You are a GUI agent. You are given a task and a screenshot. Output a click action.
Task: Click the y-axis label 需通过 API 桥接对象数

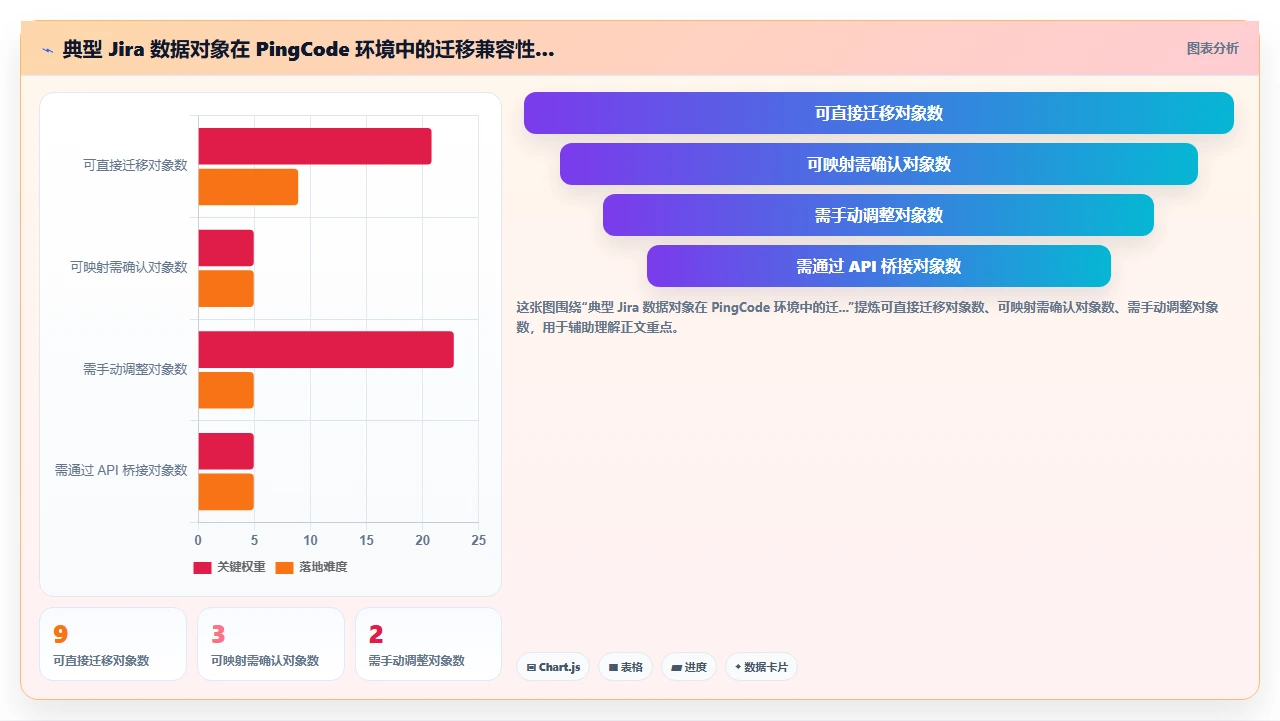tap(121, 471)
